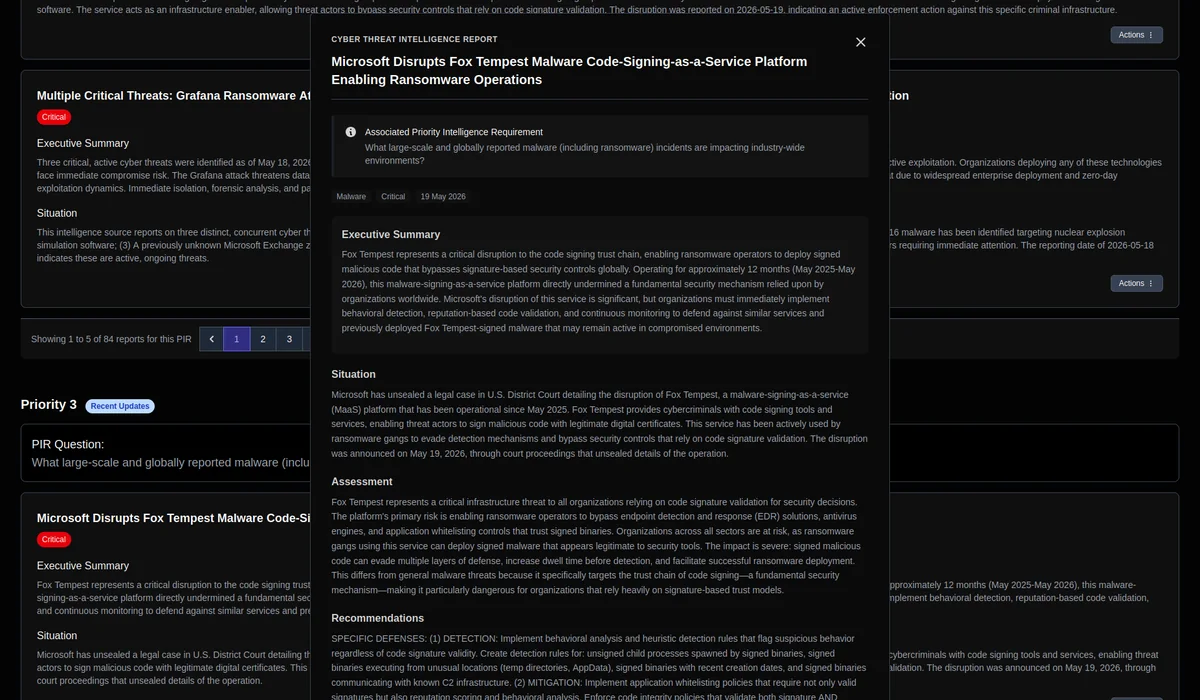Close the Fox Tempest report dialog
Image resolution: width=1200 pixels, height=700 pixels.
(x=860, y=42)
